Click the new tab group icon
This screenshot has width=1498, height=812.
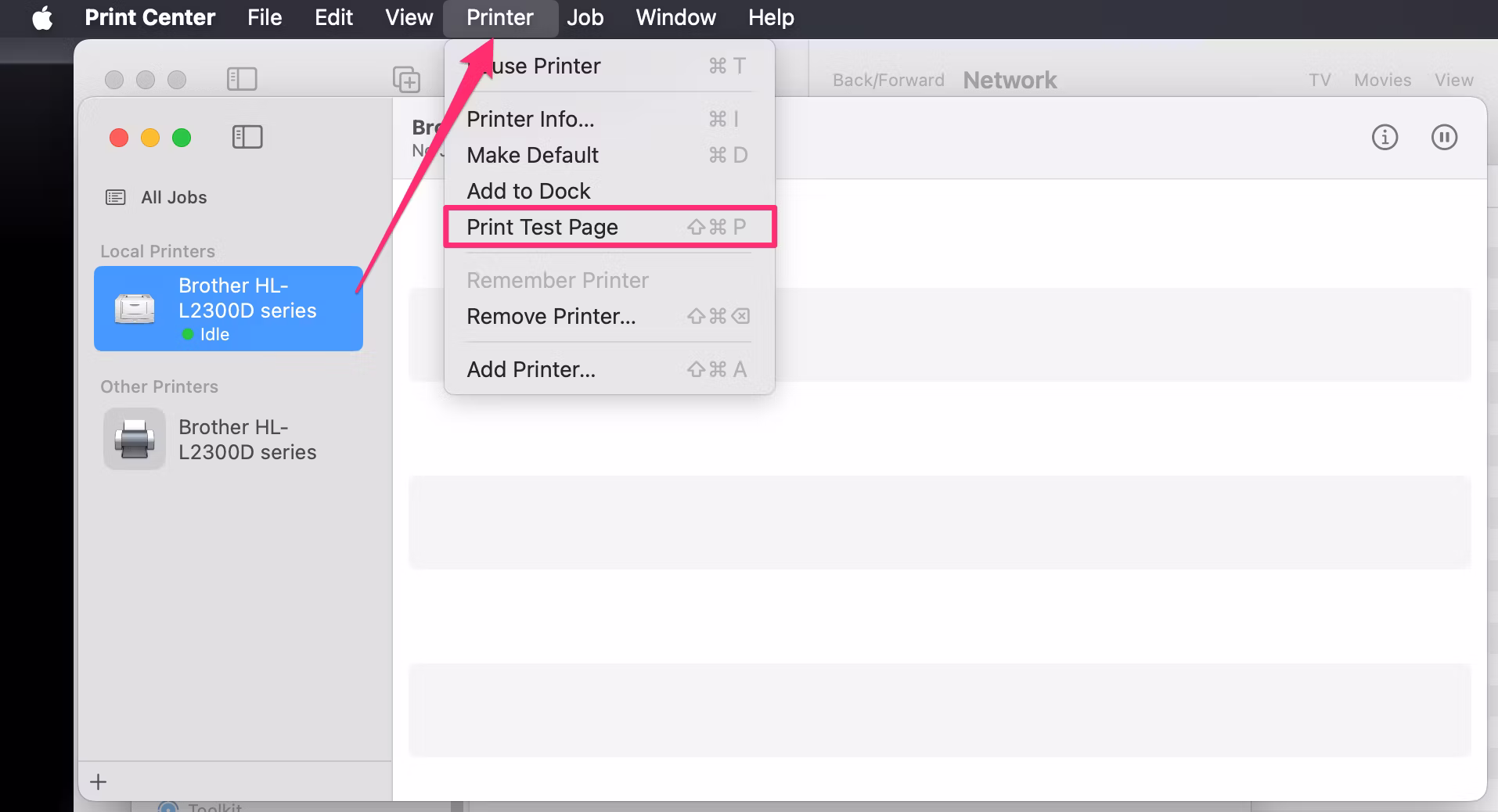[x=406, y=79]
